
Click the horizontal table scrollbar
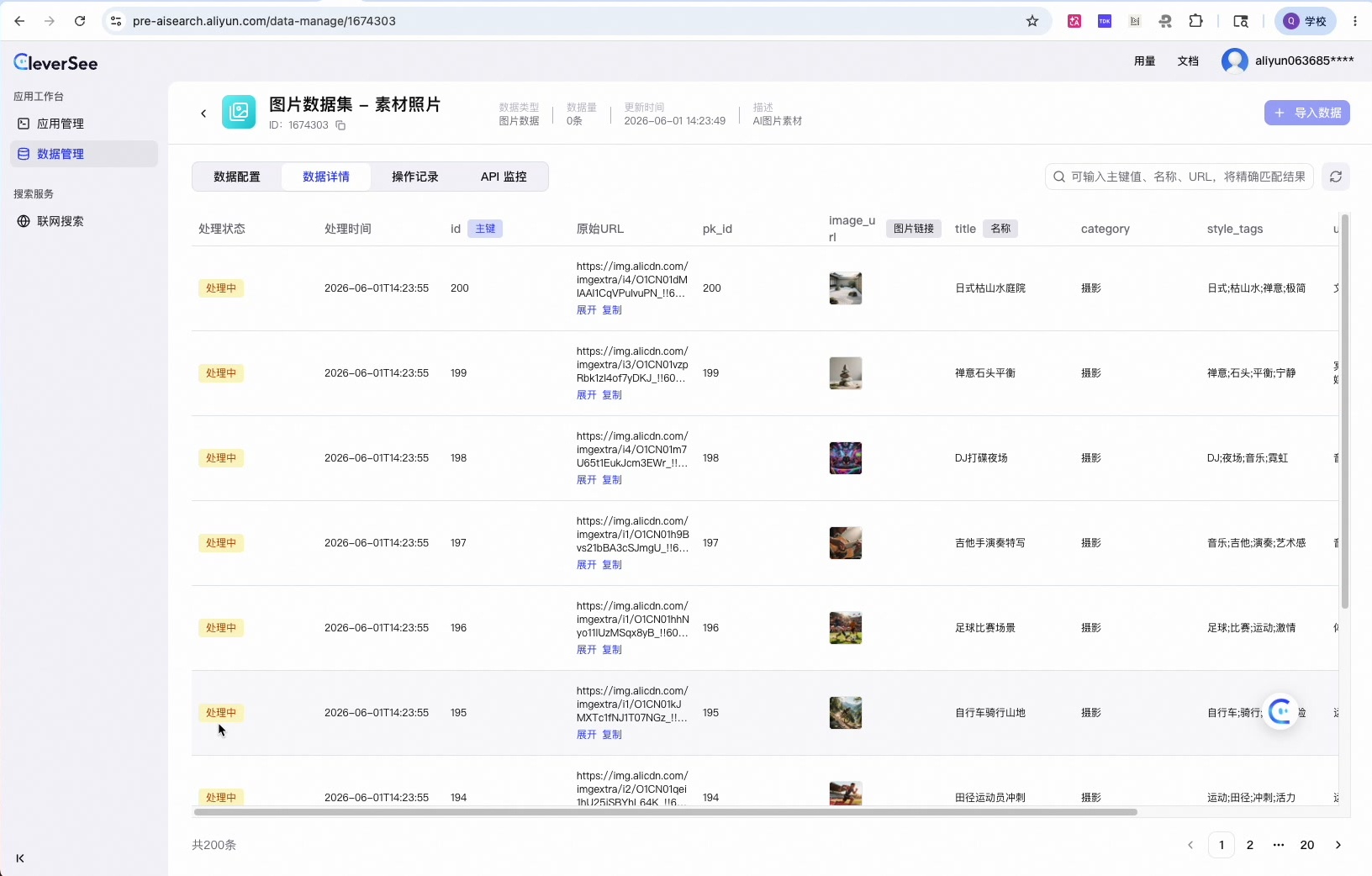665,812
